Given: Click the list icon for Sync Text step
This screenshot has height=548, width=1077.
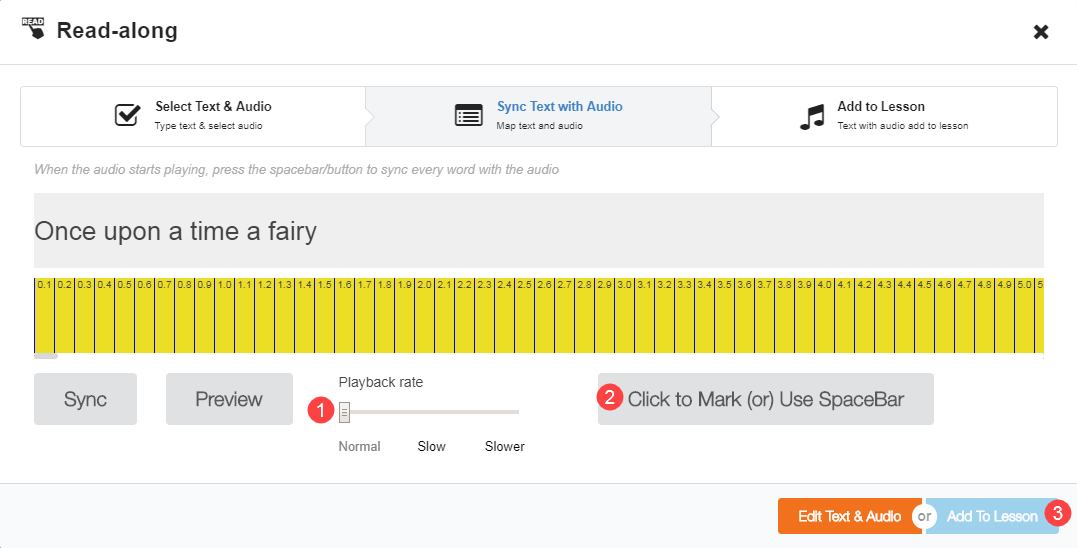Looking at the screenshot, I should click(468, 115).
